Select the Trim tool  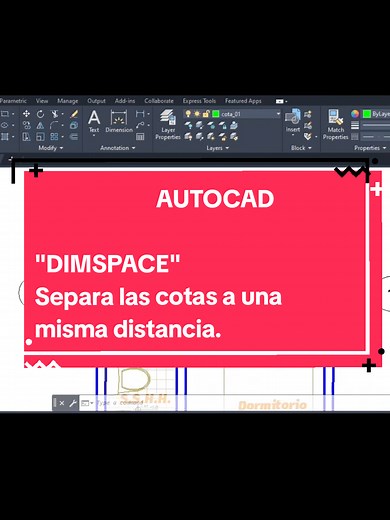54,114
